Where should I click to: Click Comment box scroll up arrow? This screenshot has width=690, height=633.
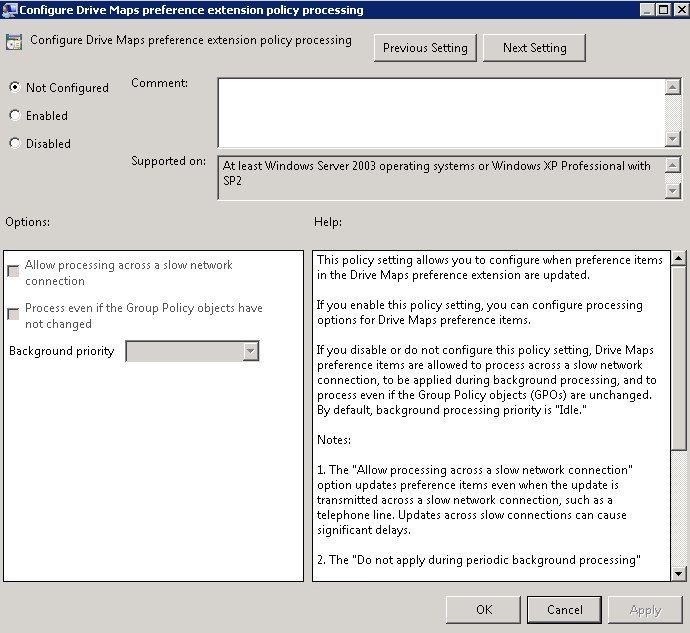(672, 87)
